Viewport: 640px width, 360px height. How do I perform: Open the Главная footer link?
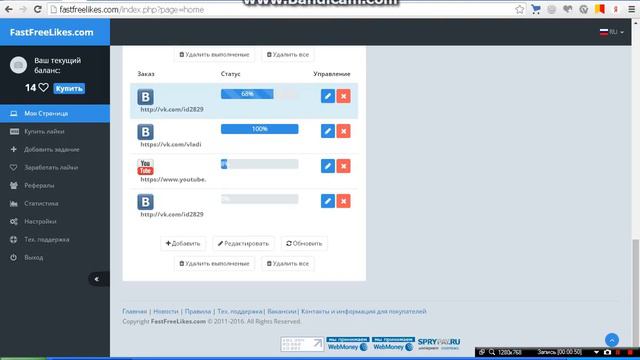click(x=135, y=311)
